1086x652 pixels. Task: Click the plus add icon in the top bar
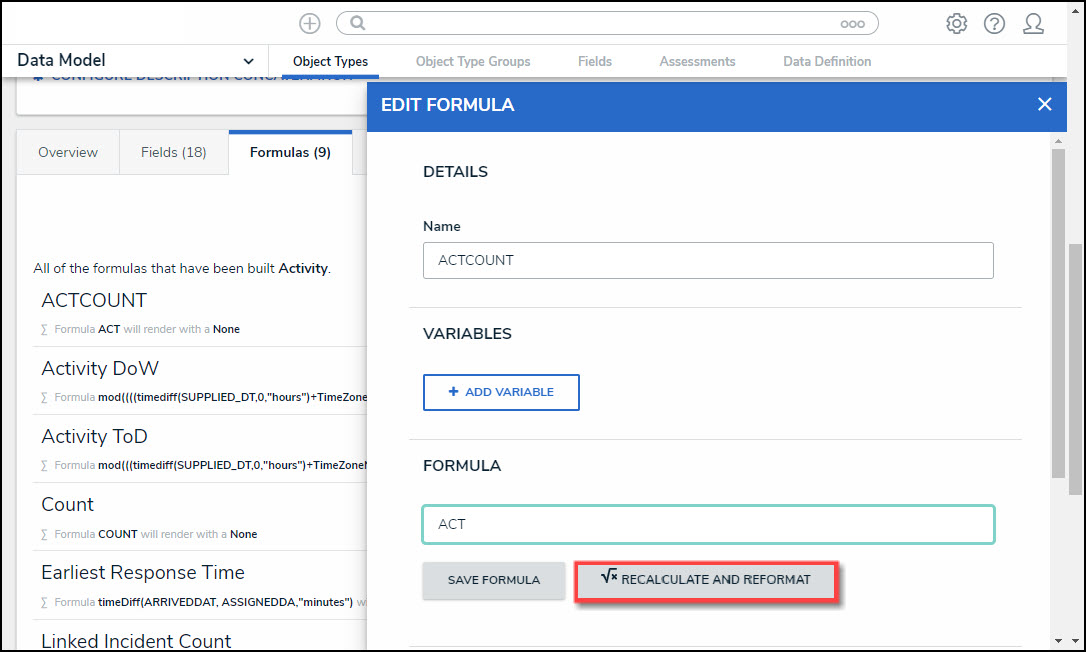310,23
